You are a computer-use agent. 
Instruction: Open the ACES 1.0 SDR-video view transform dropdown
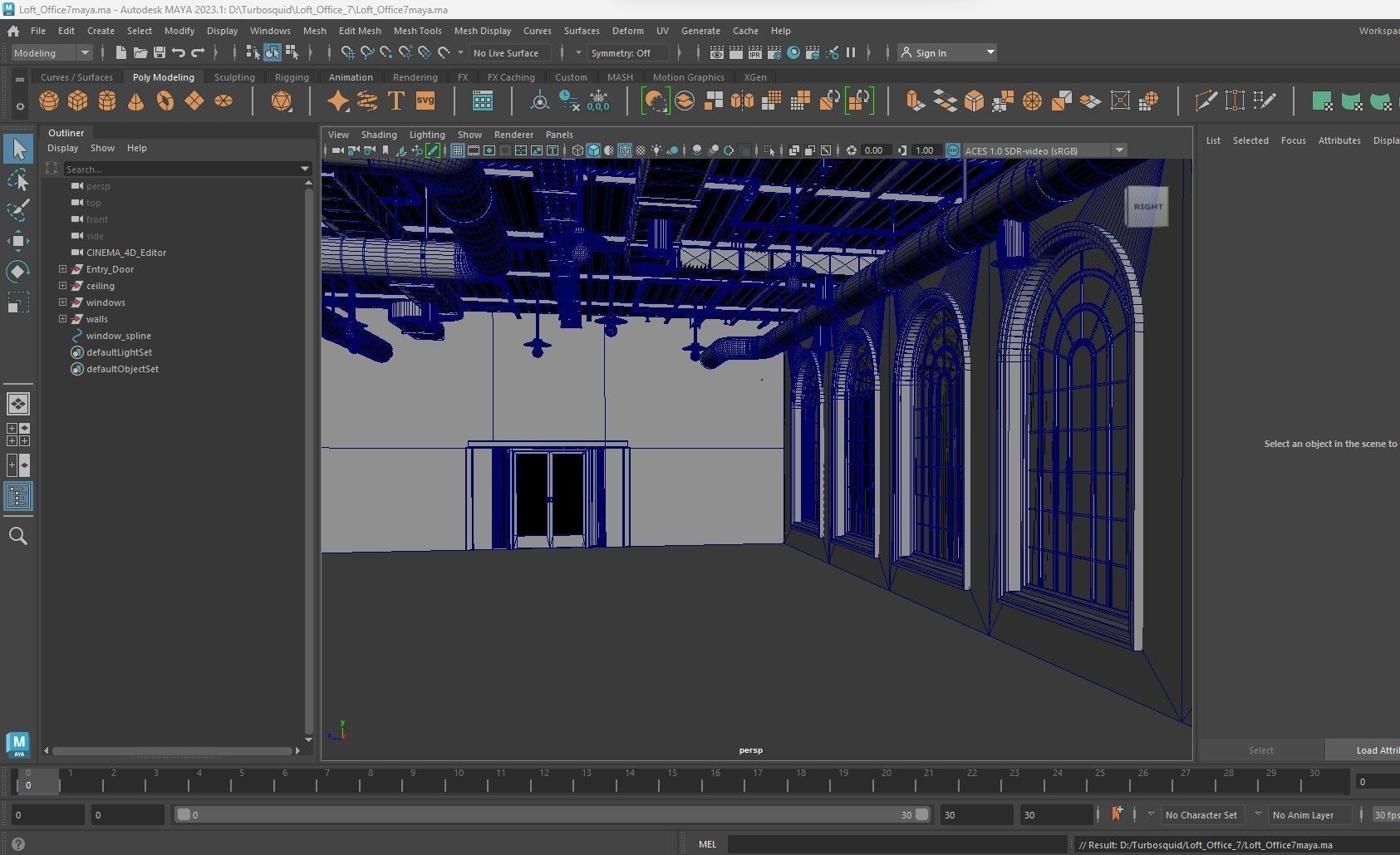[1044, 150]
